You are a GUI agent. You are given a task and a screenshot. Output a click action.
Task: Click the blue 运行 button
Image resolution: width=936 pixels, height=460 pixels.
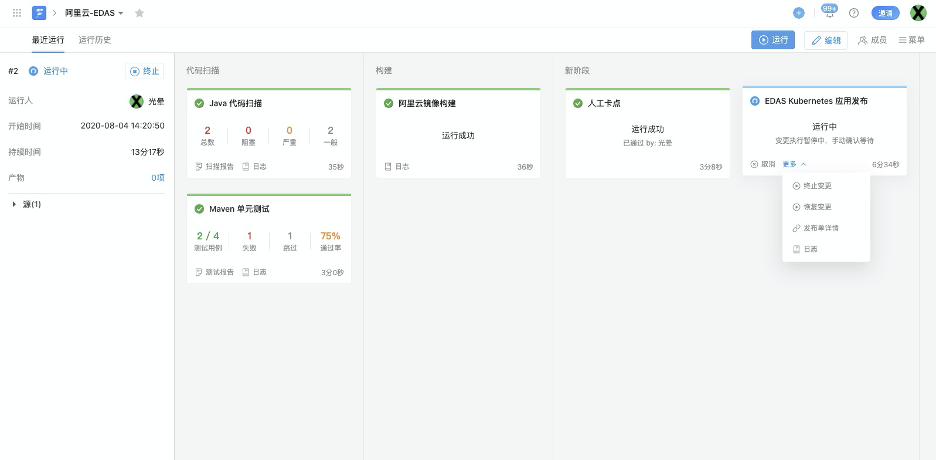773,40
